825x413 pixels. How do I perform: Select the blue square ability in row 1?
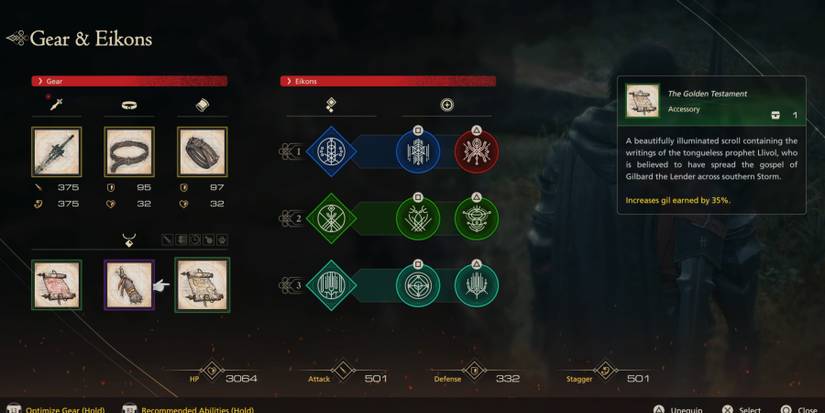click(x=418, y=152)
